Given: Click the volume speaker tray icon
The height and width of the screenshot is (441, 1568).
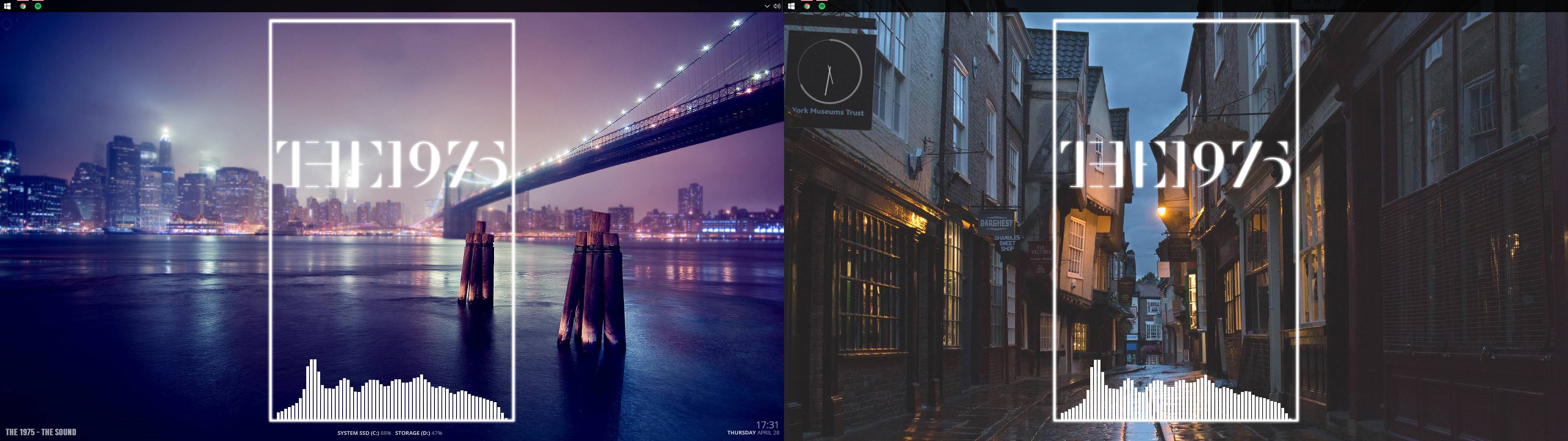Looking at the screenshot, I should coord(777,6).
